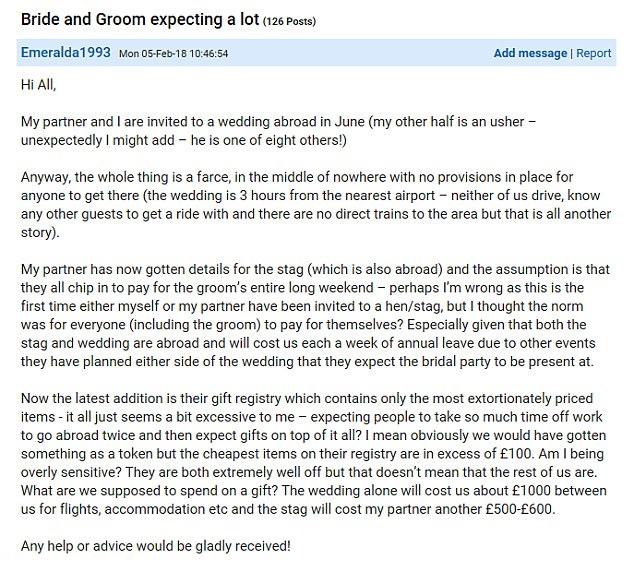Click the closing line Any help or advice
Viewport: 634px width, 571px height.
pos(156,546)
